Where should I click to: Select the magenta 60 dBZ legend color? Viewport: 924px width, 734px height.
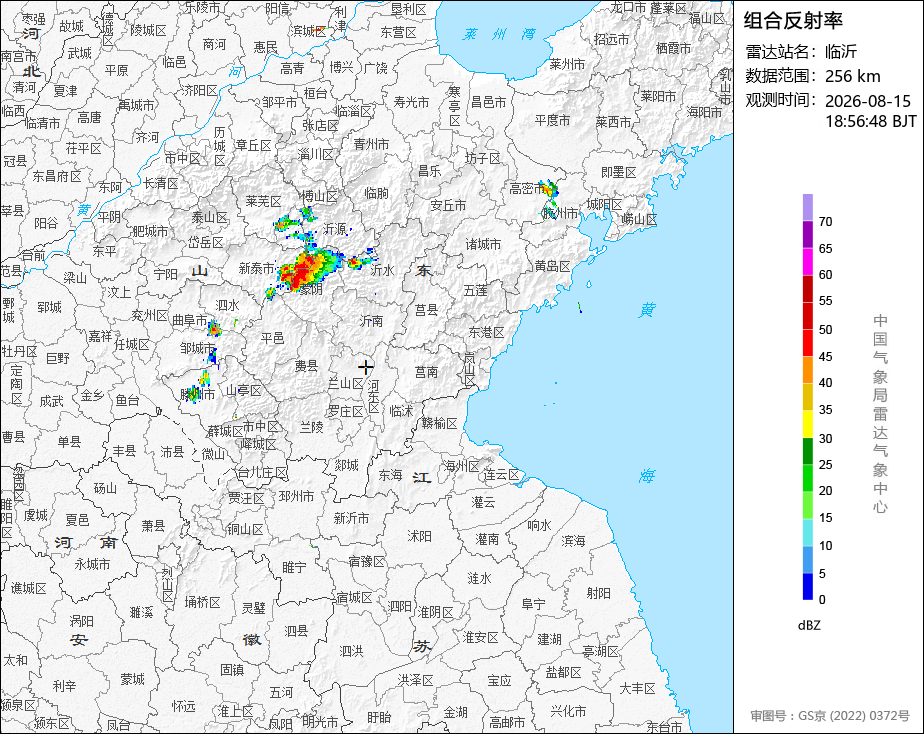(x=807, y=262)
